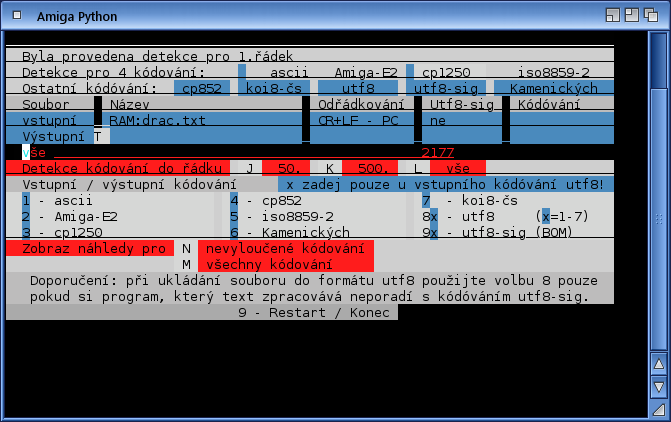Click the window resize gadget in the bottom-right corner

[x=658, y=409]
